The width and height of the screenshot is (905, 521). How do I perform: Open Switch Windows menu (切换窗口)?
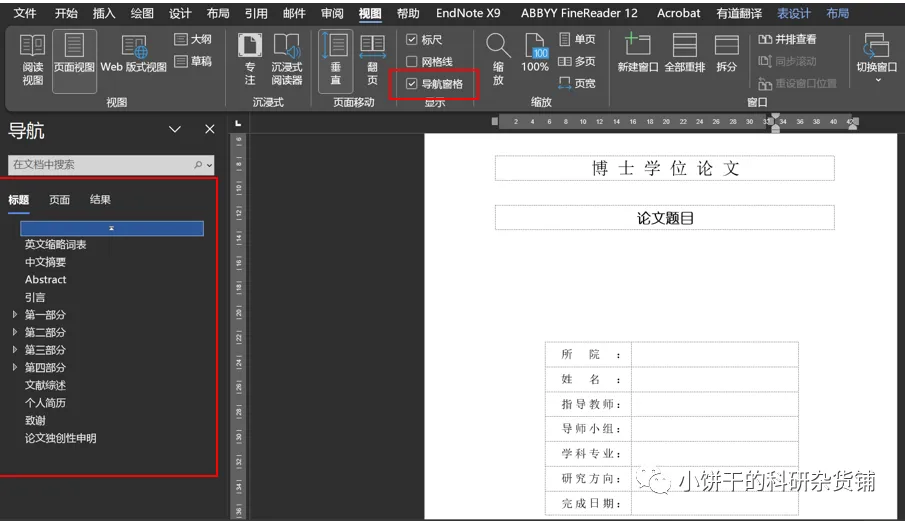pyautogui.click(x=877, y=58)
